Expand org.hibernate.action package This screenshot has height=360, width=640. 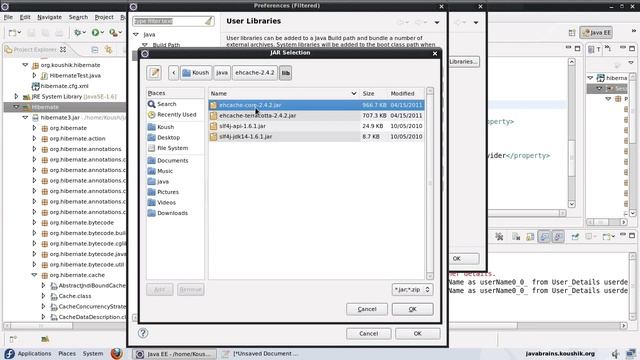click(34, 138)
